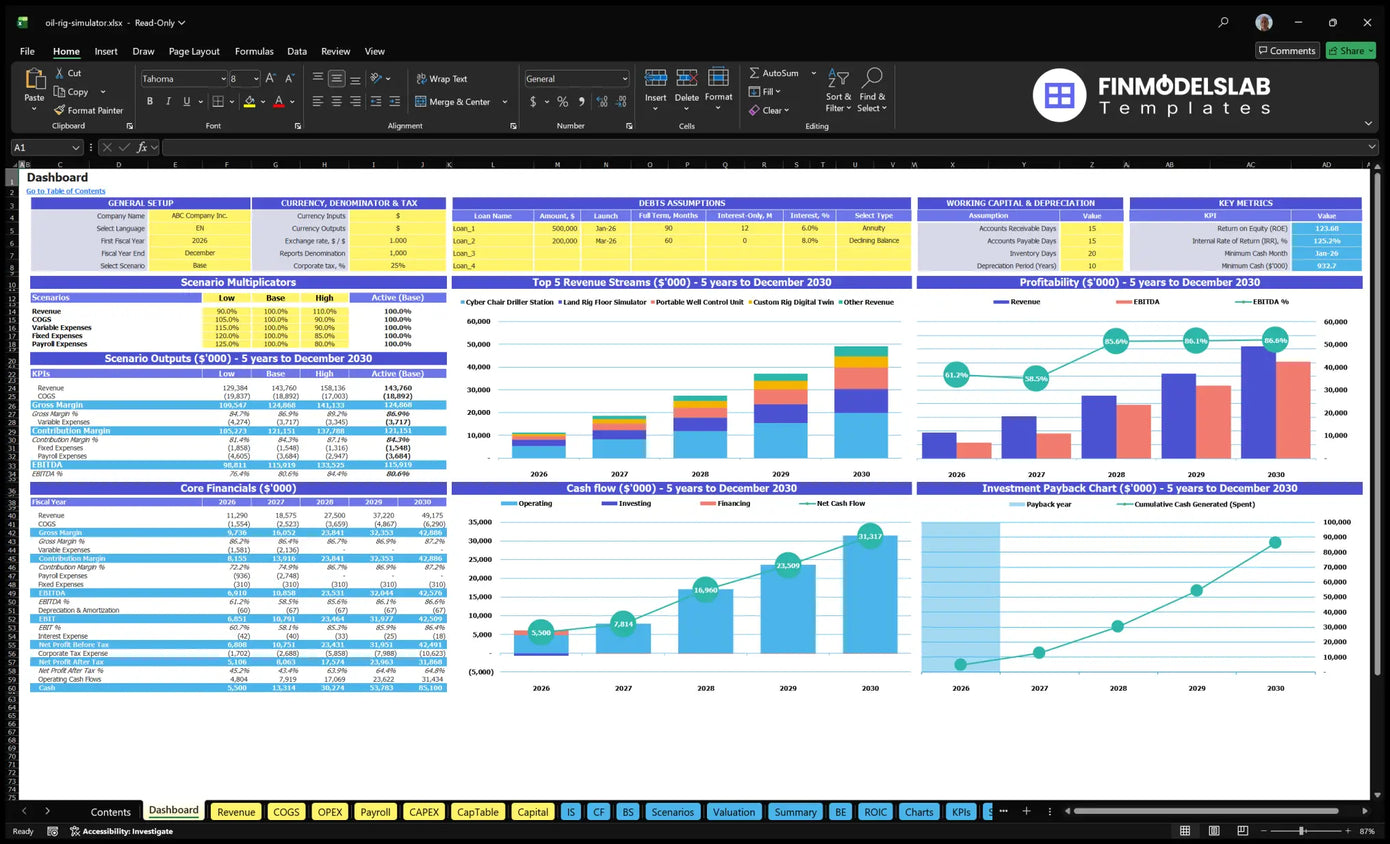Toggle Top Align vertical alignment
Screen dimensions: 1390x844
(x=317, y=78)
